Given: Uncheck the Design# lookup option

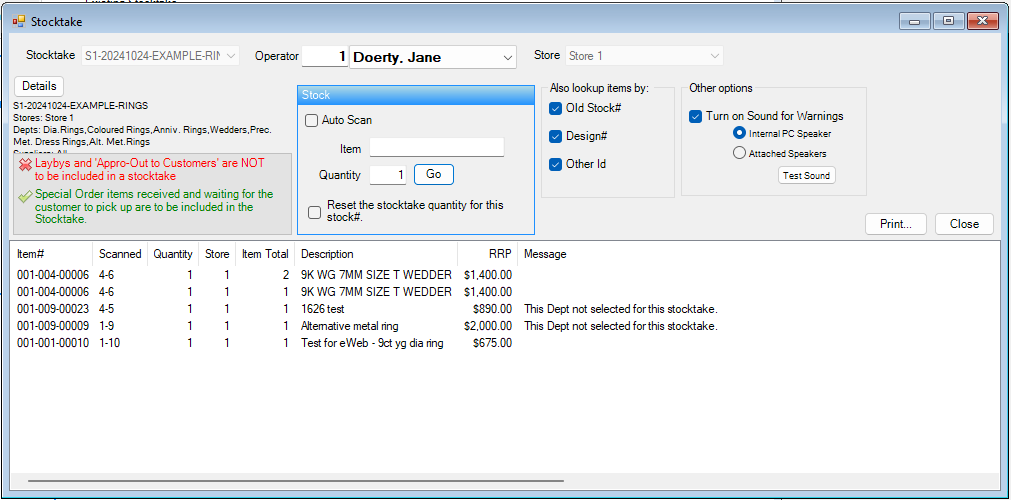Looking at the screenshot, I should coord(555,136).
